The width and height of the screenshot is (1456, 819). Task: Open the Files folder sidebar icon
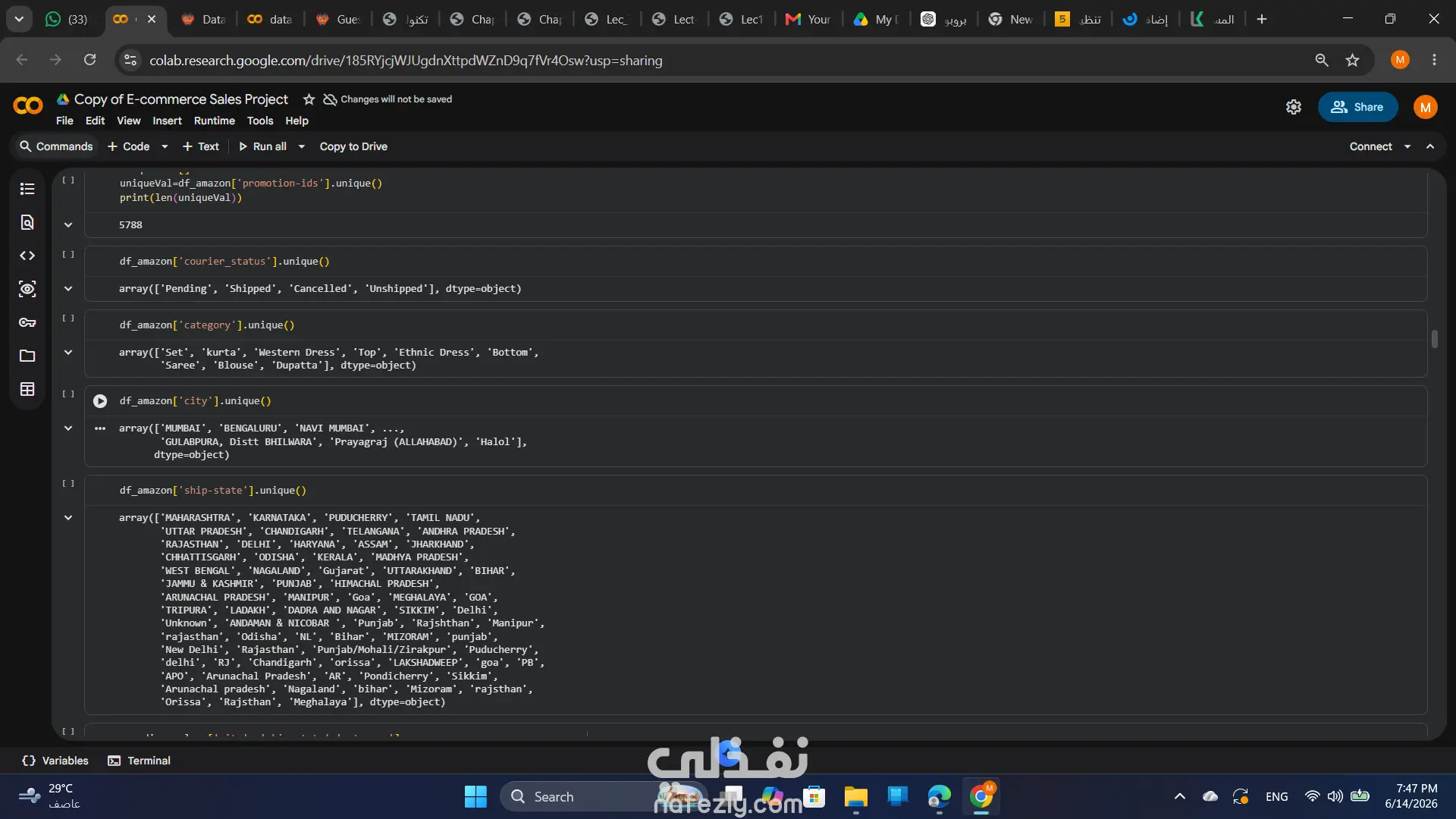[27, 356]
